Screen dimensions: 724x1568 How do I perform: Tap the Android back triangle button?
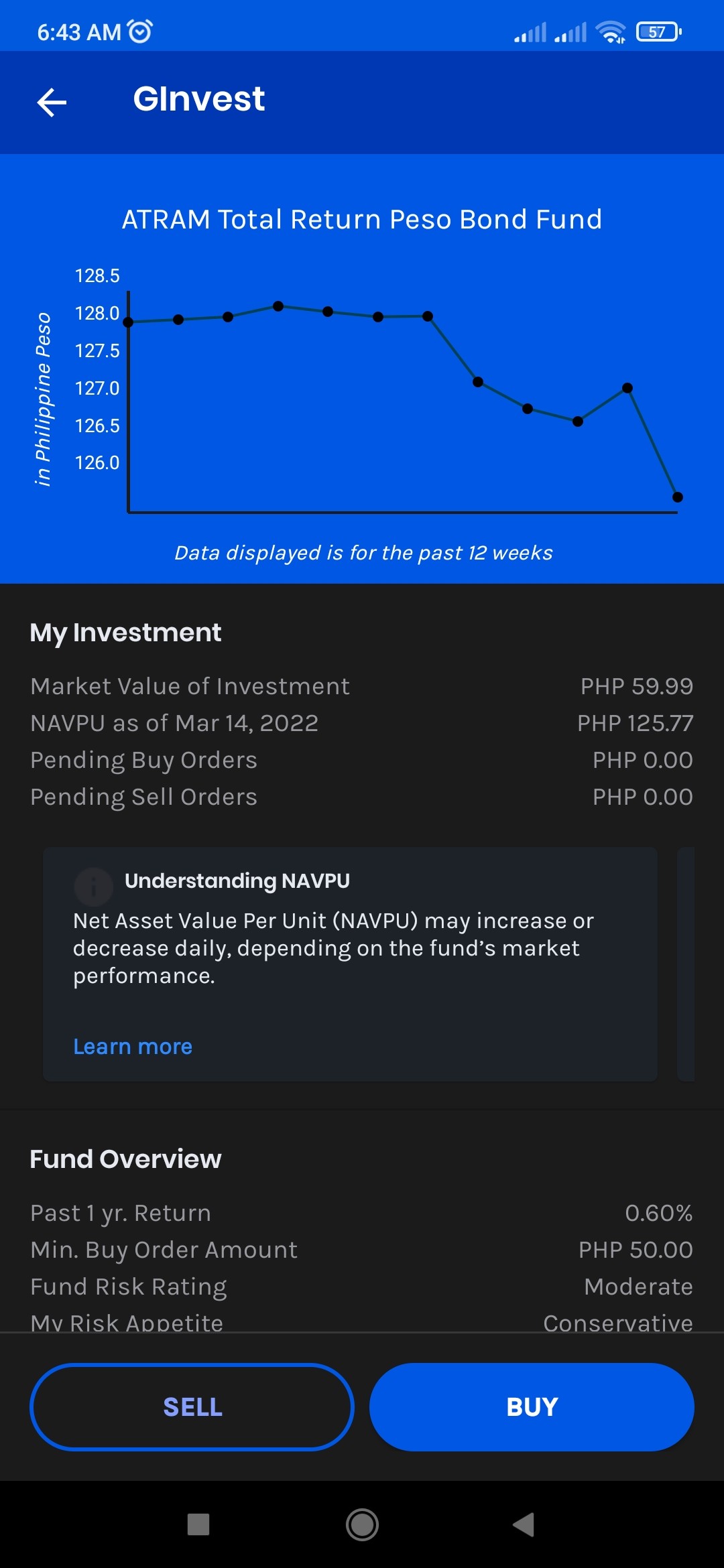point(524,1524)
